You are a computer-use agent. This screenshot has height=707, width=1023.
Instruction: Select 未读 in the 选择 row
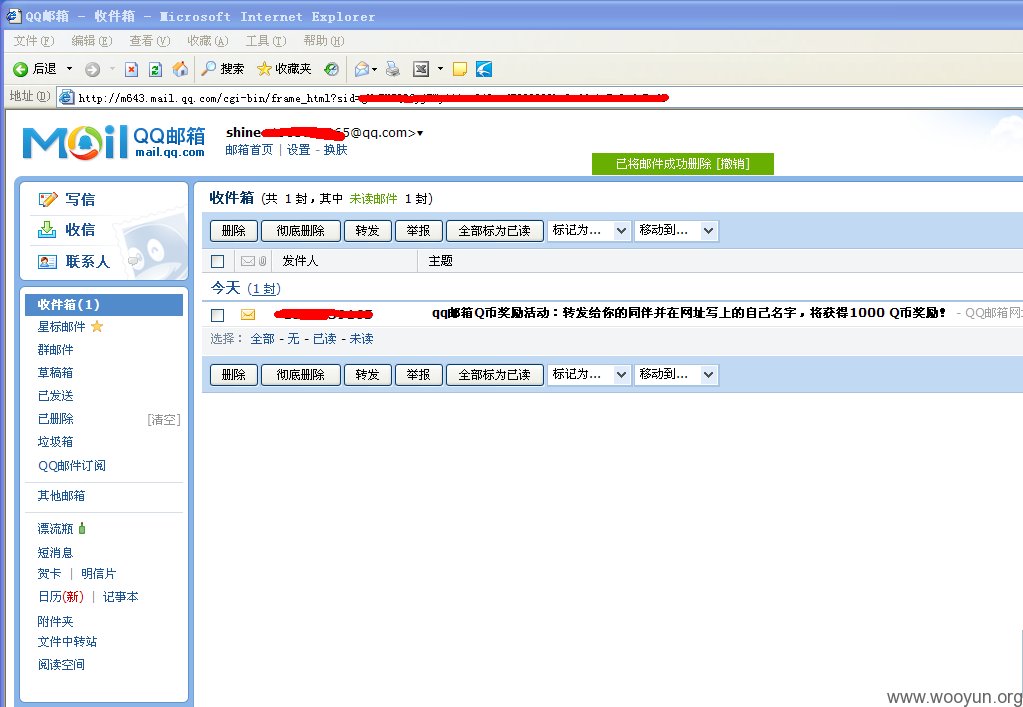361,338
